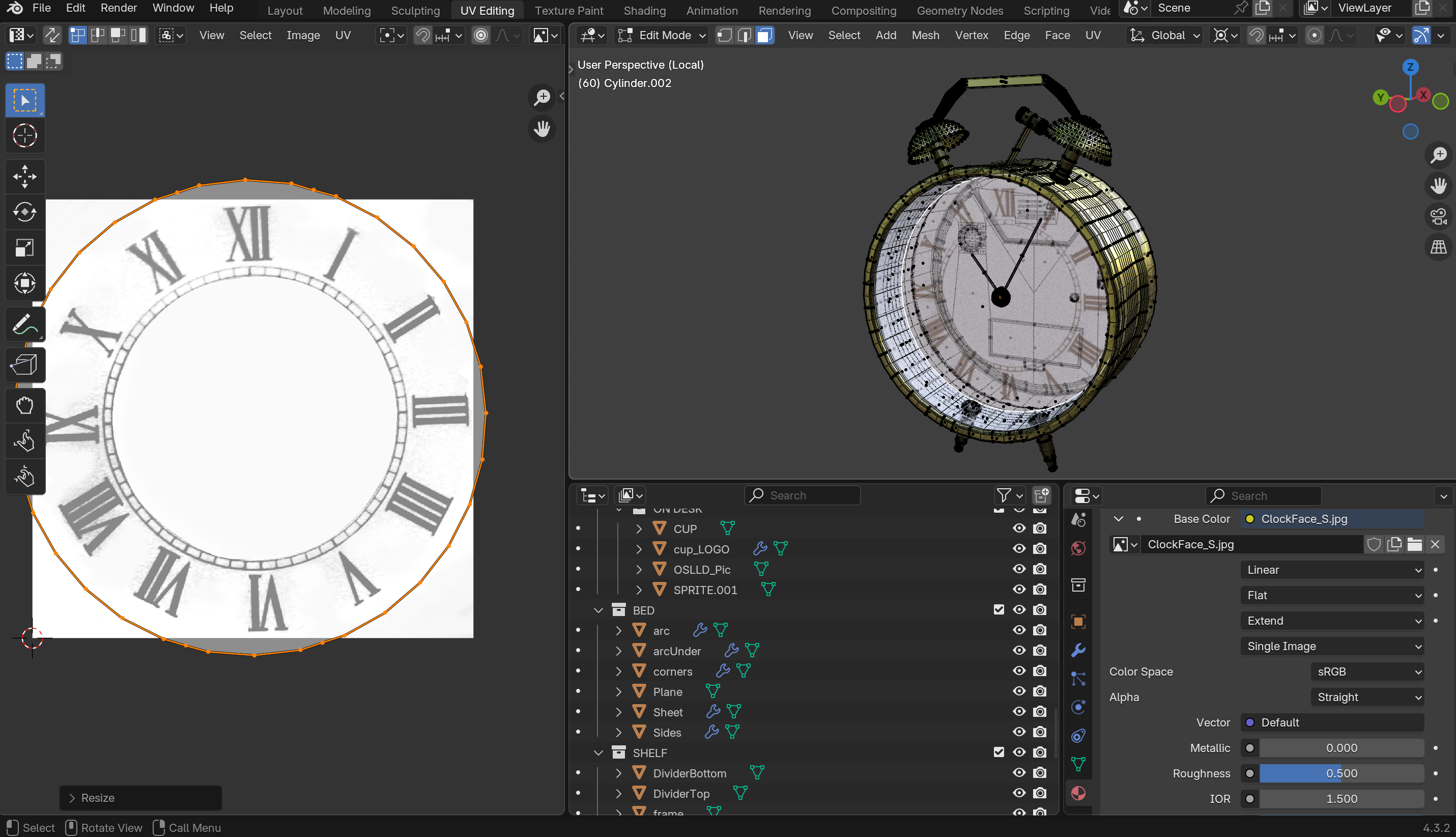Open the File menu
The image size is (1456, 837).
tap(41, 8)
